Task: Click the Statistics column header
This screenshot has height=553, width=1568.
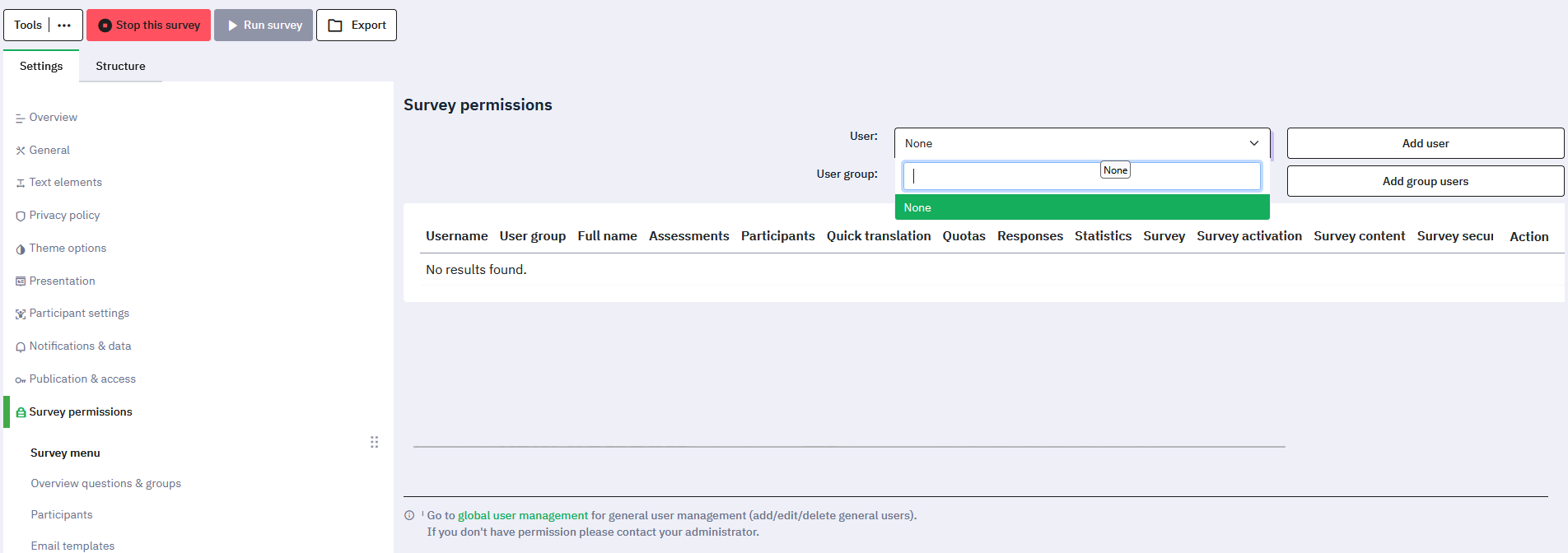Action: pyautogui.click(x=1104, y=236)
